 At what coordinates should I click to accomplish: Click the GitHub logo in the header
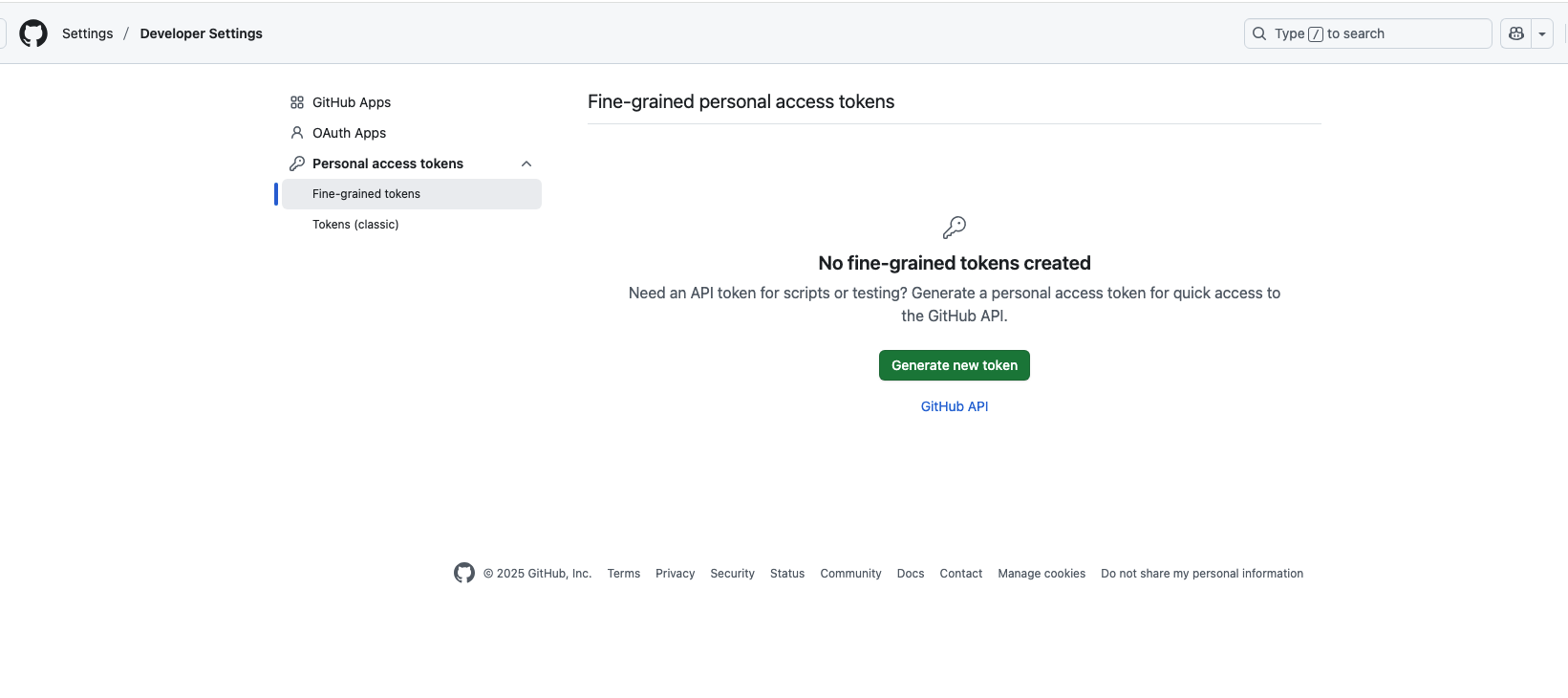tap(33, 33)
